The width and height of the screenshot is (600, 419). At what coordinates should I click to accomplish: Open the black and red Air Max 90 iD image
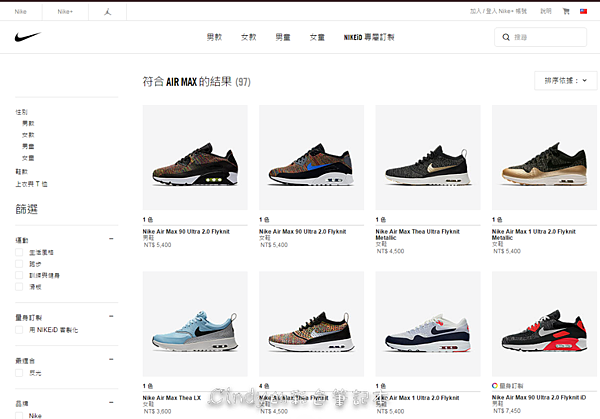(x=544, y=324)
